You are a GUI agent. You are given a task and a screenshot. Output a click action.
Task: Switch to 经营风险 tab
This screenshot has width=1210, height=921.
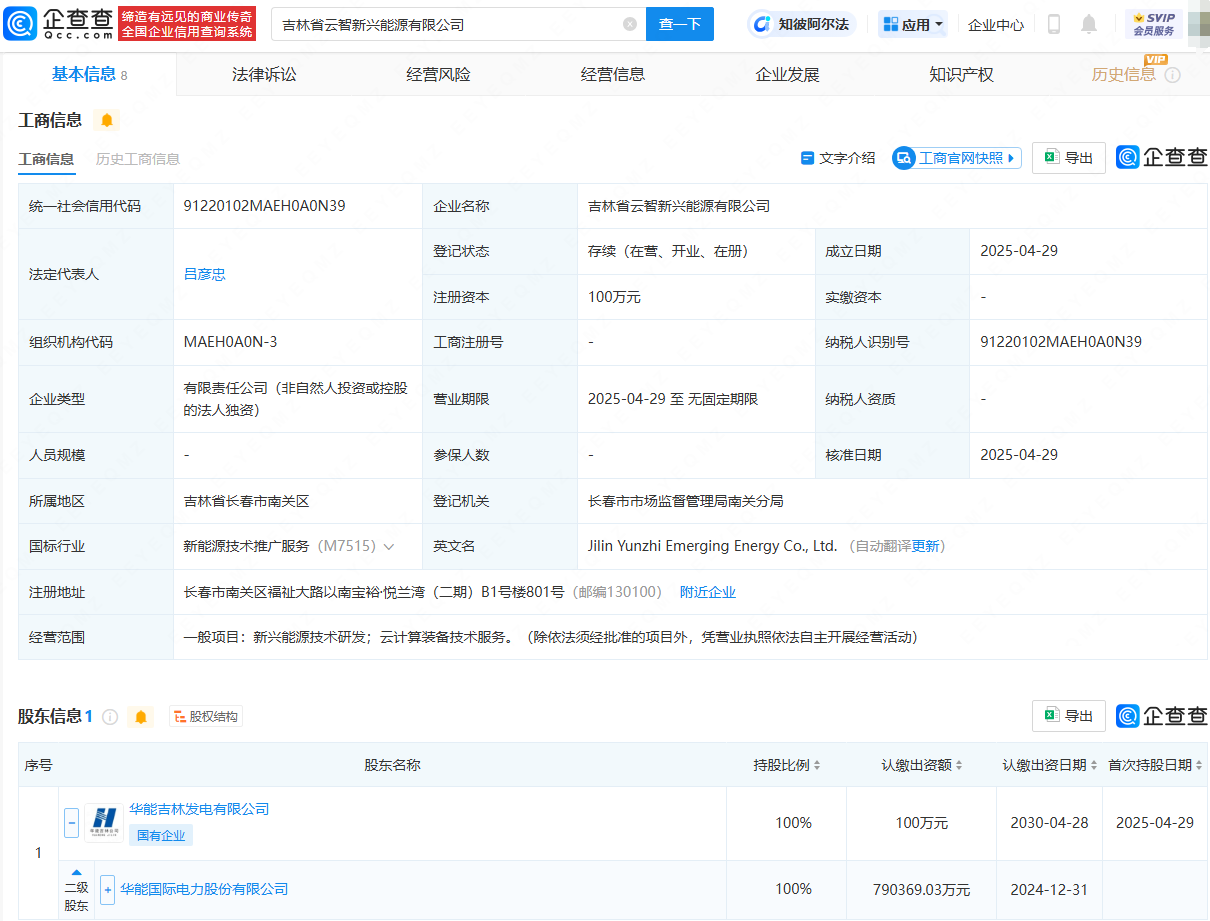438,74
